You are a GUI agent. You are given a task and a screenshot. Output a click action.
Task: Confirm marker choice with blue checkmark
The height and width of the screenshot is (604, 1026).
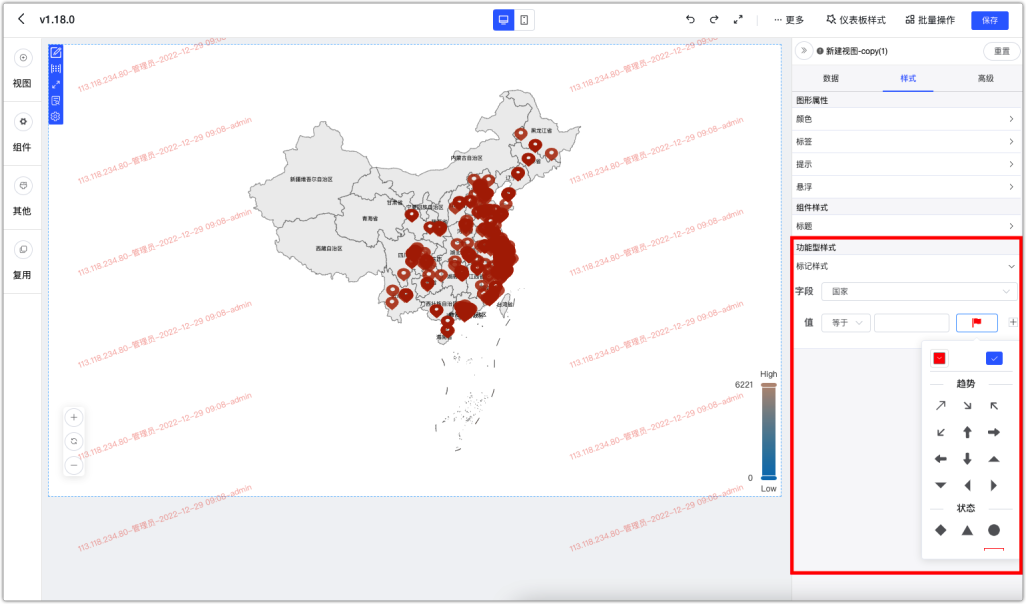993,358
